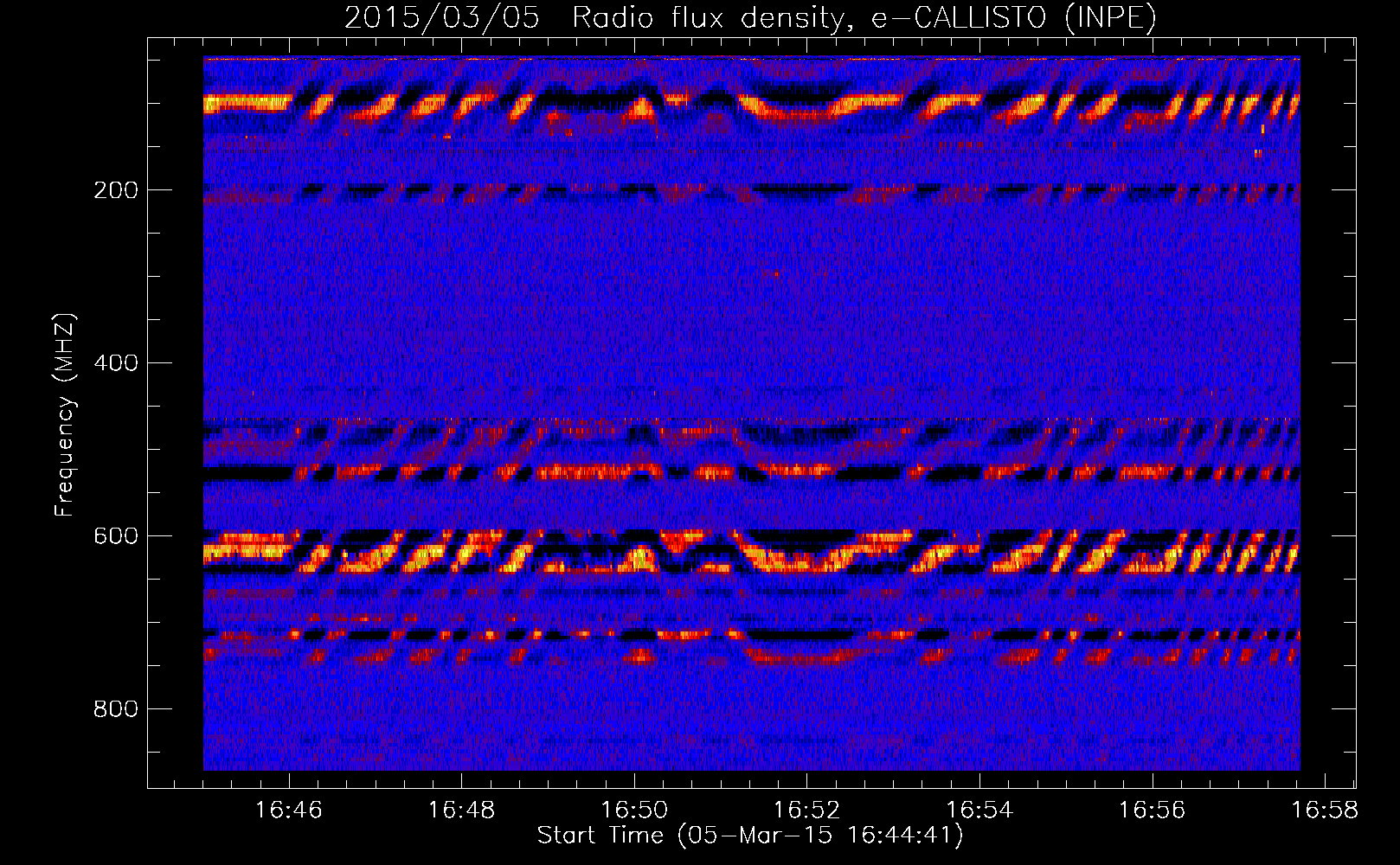The image size is (1400, 865).
Task: Click the 400 frequency tick label
Action: pyautogui.click(x=115, y=363)
